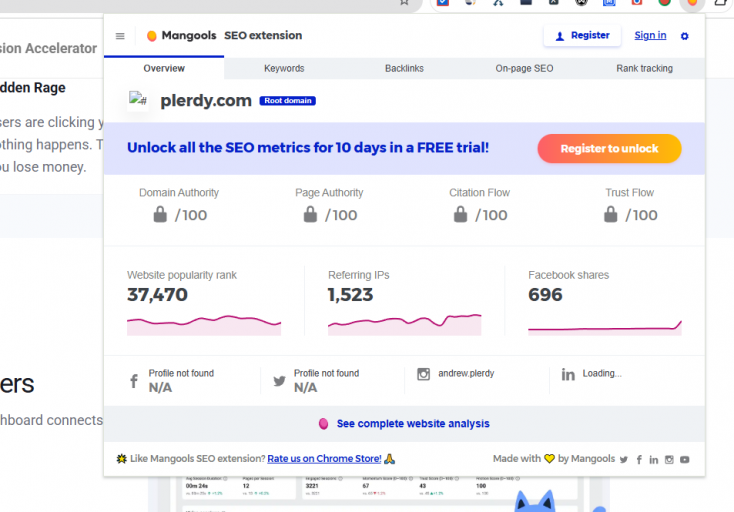734x512 pixels.
Task: Click the Mangools extension icon in browser toolbar
Action: [692, 2]
